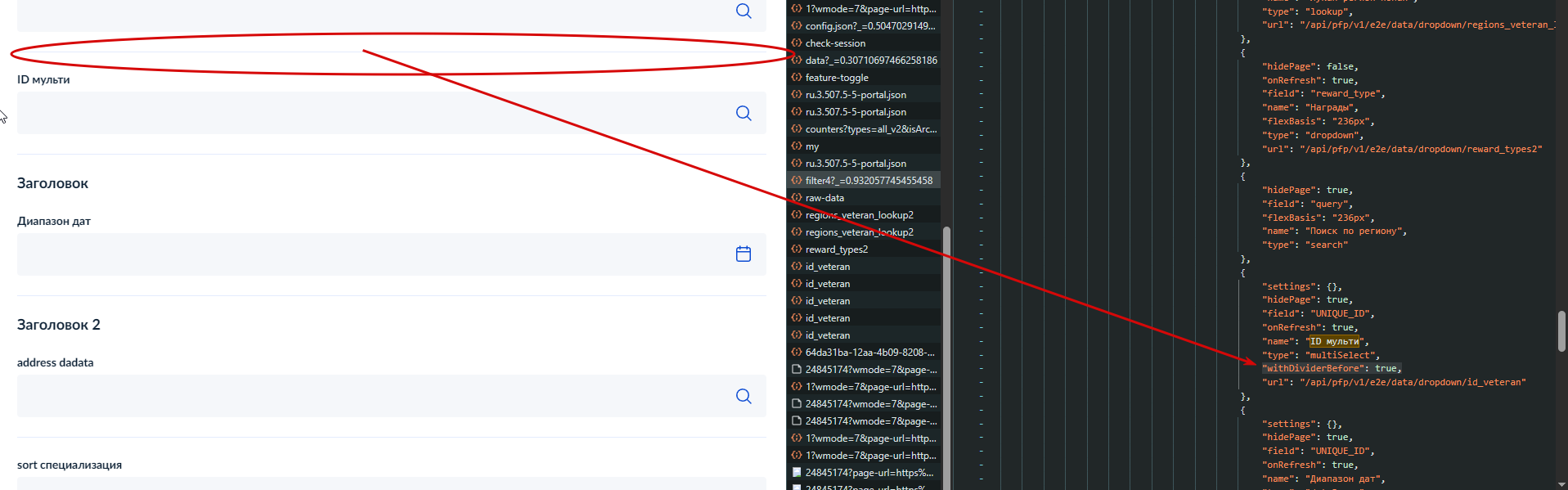Viewport: 1568px width, 490px height.
Task: Focus the Диапазон дат date input
Action: [x=391, y=254]
